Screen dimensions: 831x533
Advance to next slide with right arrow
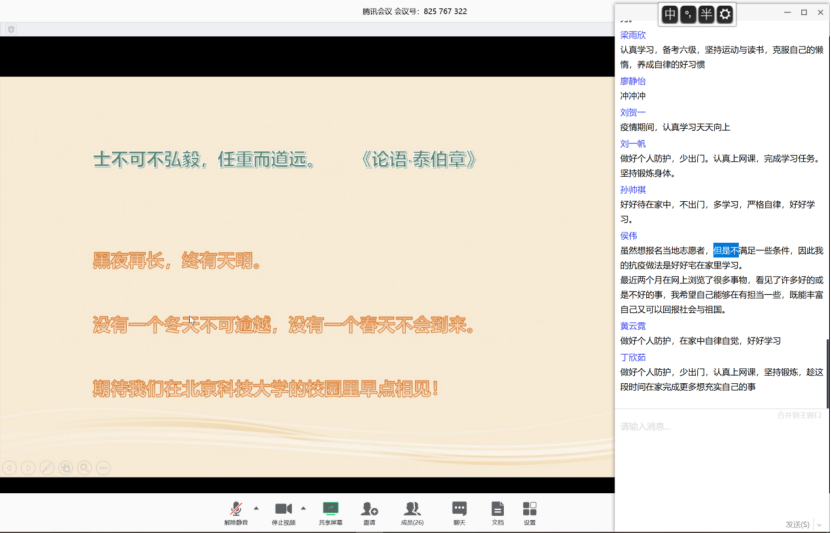[x=28, y=467]
